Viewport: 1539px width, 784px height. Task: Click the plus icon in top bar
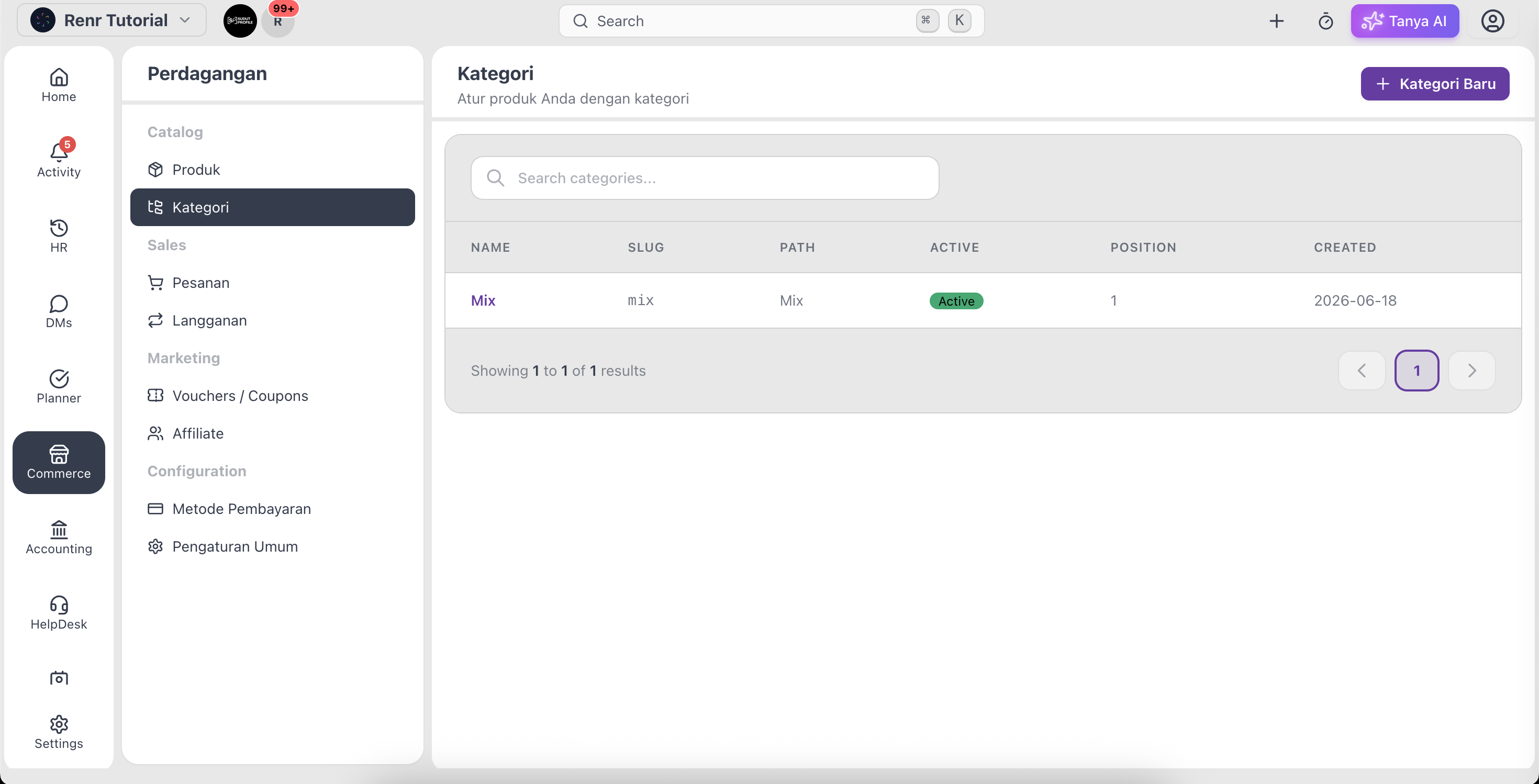1276,21
